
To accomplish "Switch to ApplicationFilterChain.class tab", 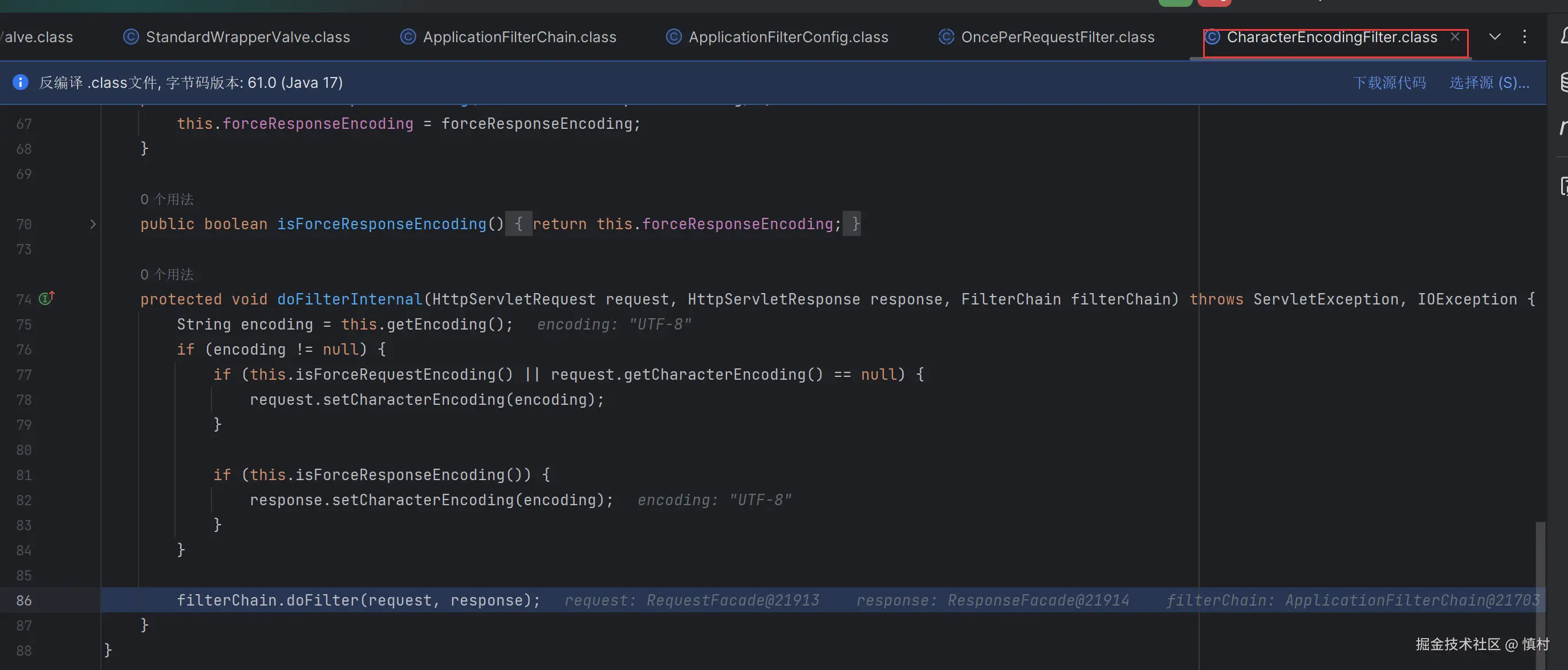I will tap(519, 37).
